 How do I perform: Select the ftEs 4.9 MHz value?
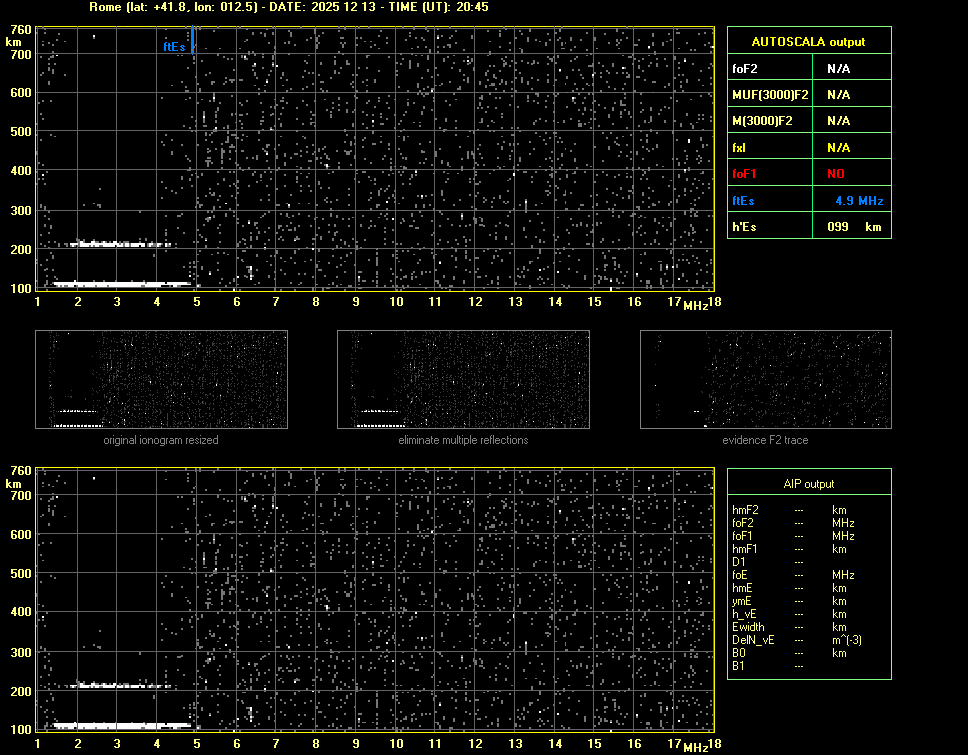[859, 201]
